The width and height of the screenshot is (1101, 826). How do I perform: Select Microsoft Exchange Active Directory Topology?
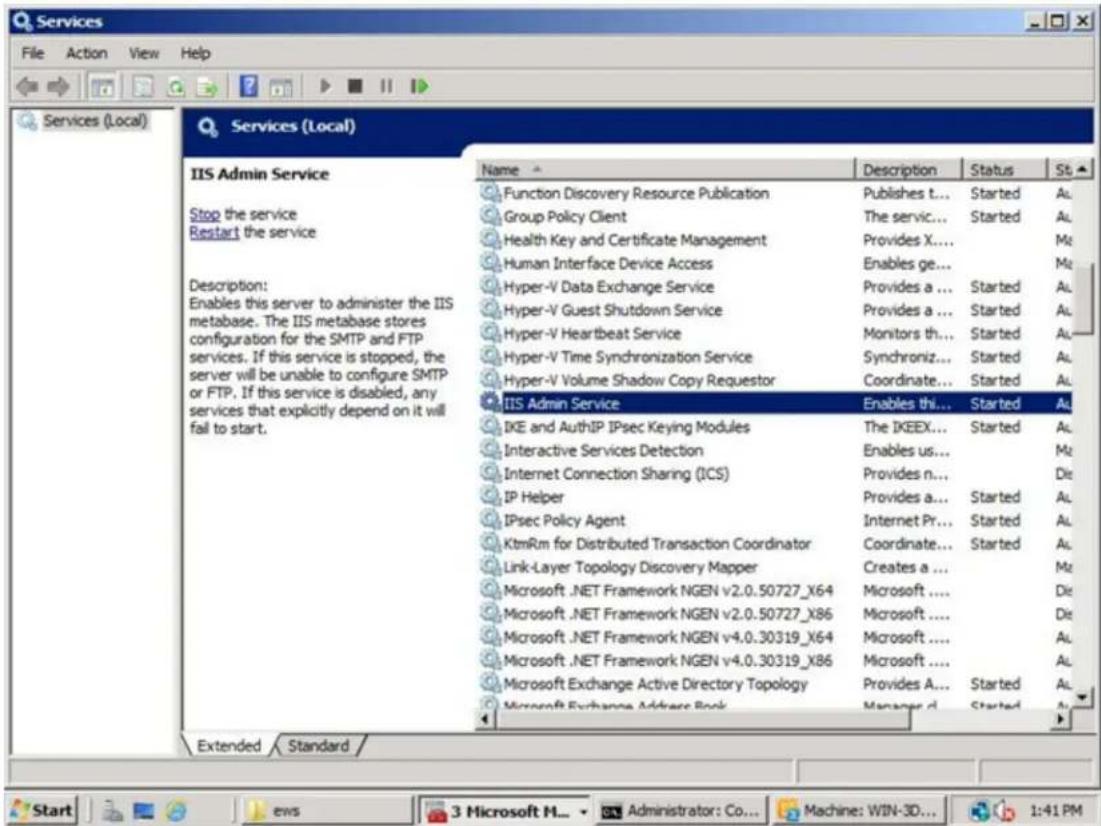click(x=776, y=683)
